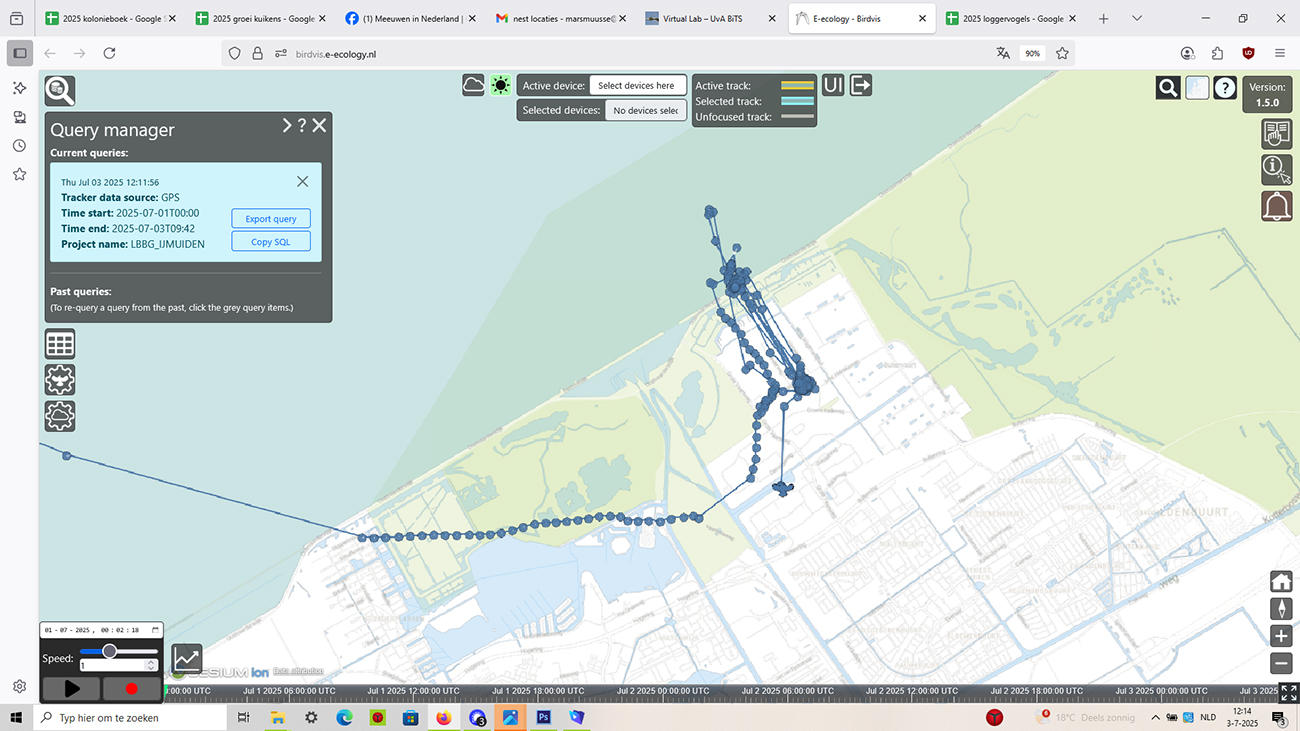This screenshot has width=1300, height=731.
Task: Open bird track settings gear icon
Action: (60, 380)
